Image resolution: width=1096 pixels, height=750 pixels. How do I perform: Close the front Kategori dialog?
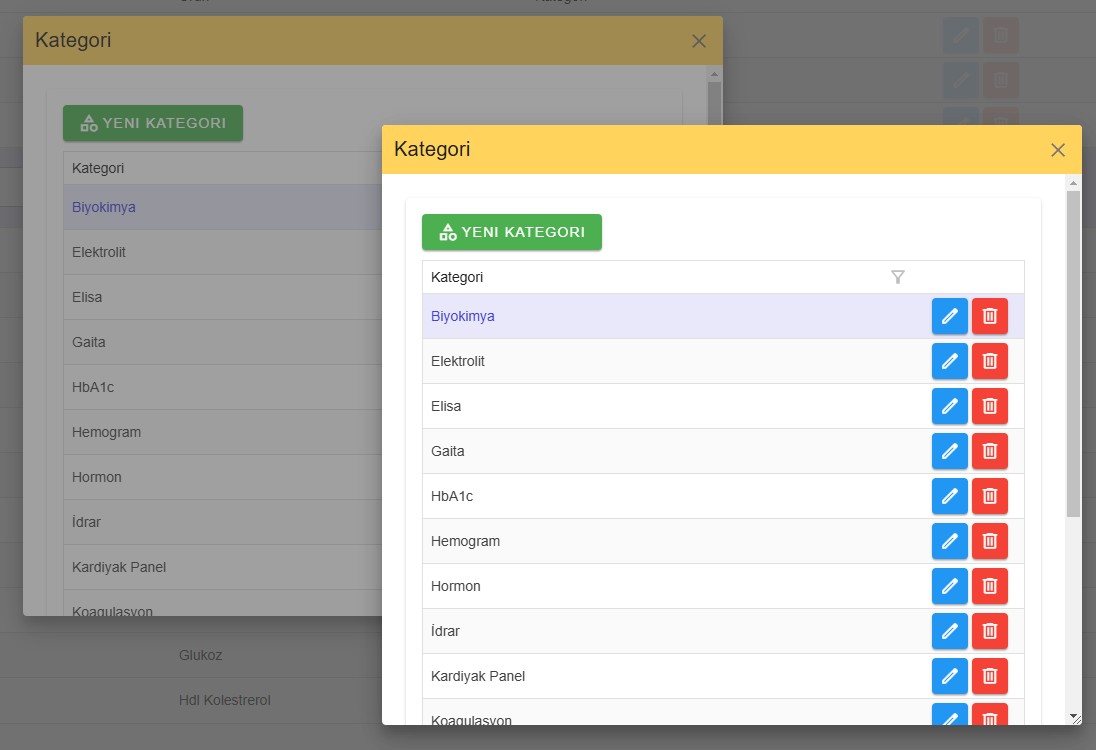1058,150
